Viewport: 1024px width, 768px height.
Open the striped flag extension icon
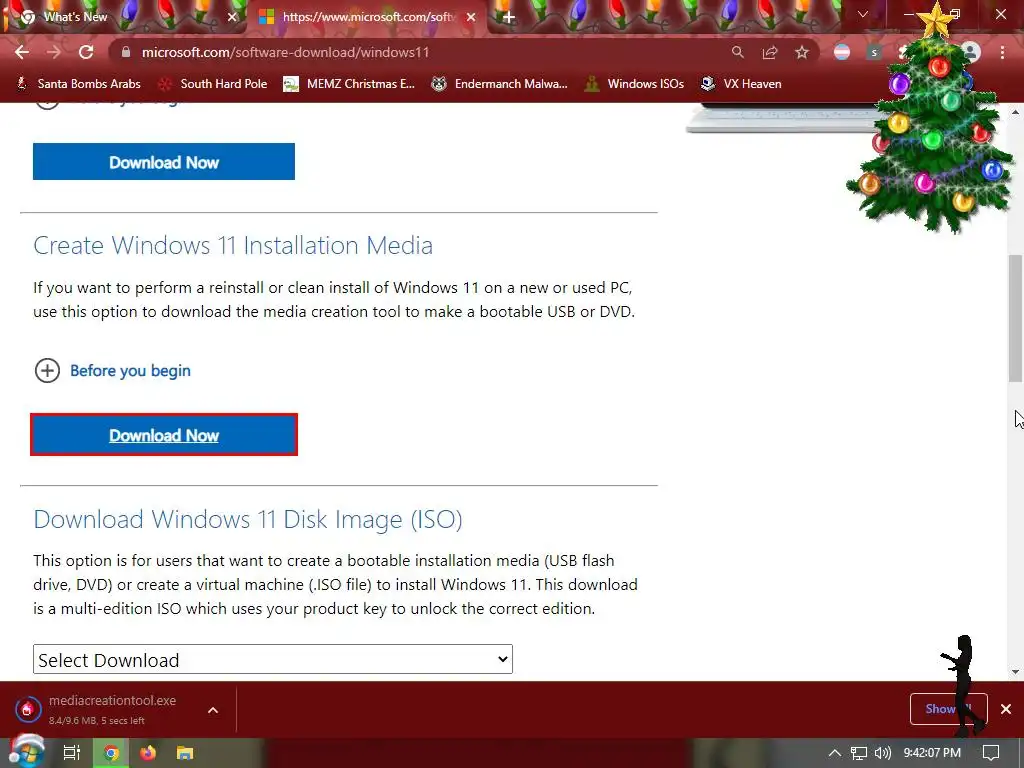(x=842, y=52)
